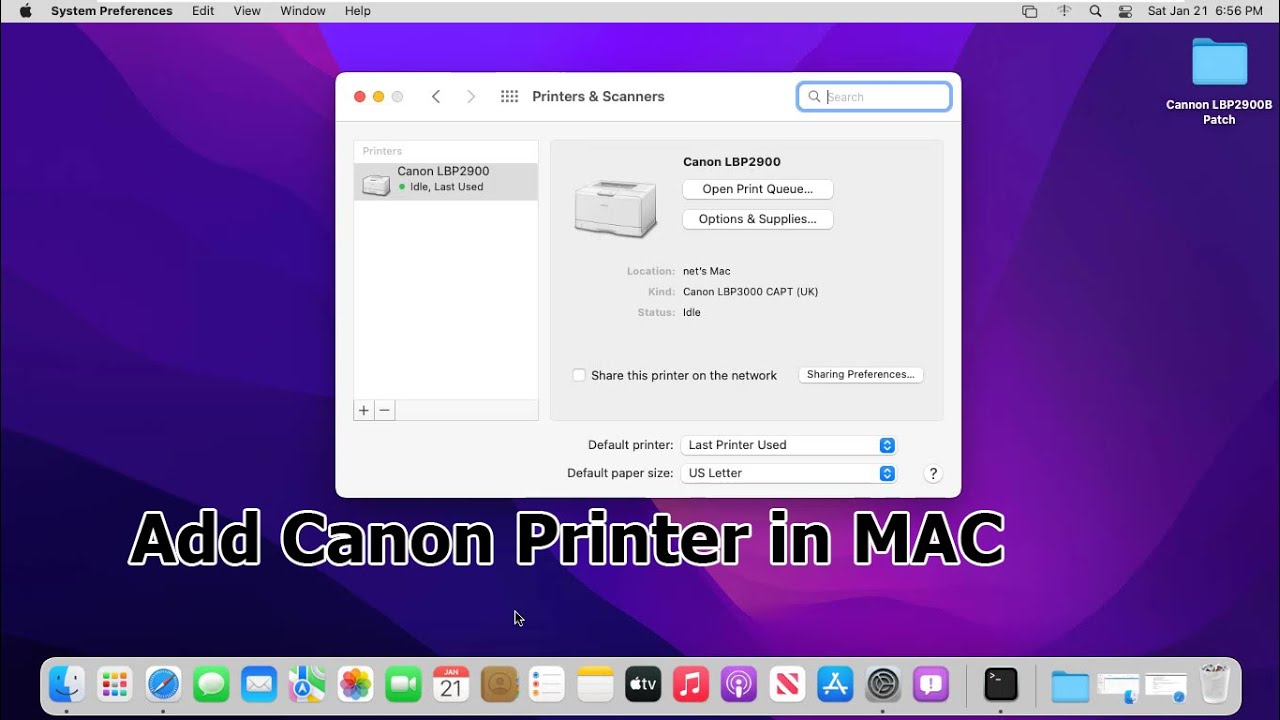
Task: Click the screen mirroring icon in menu bar
Action: click(x=1030, y=11)
